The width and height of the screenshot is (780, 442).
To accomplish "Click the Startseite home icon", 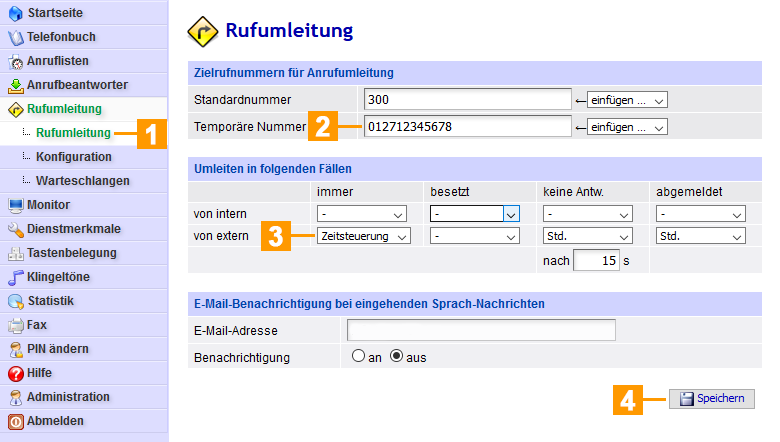I will coord(15,14).
